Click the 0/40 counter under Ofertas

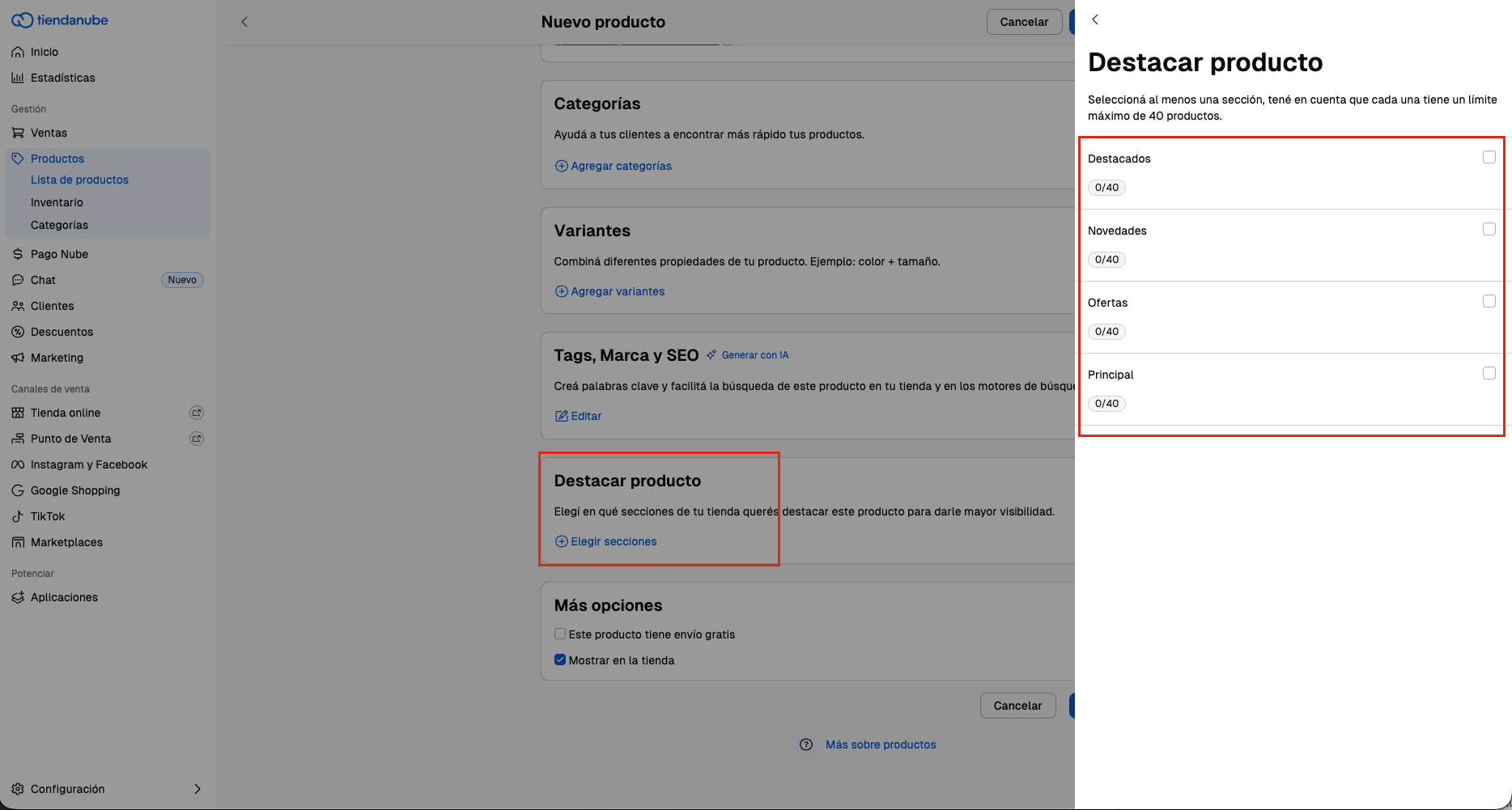[x=1106, y=332]
